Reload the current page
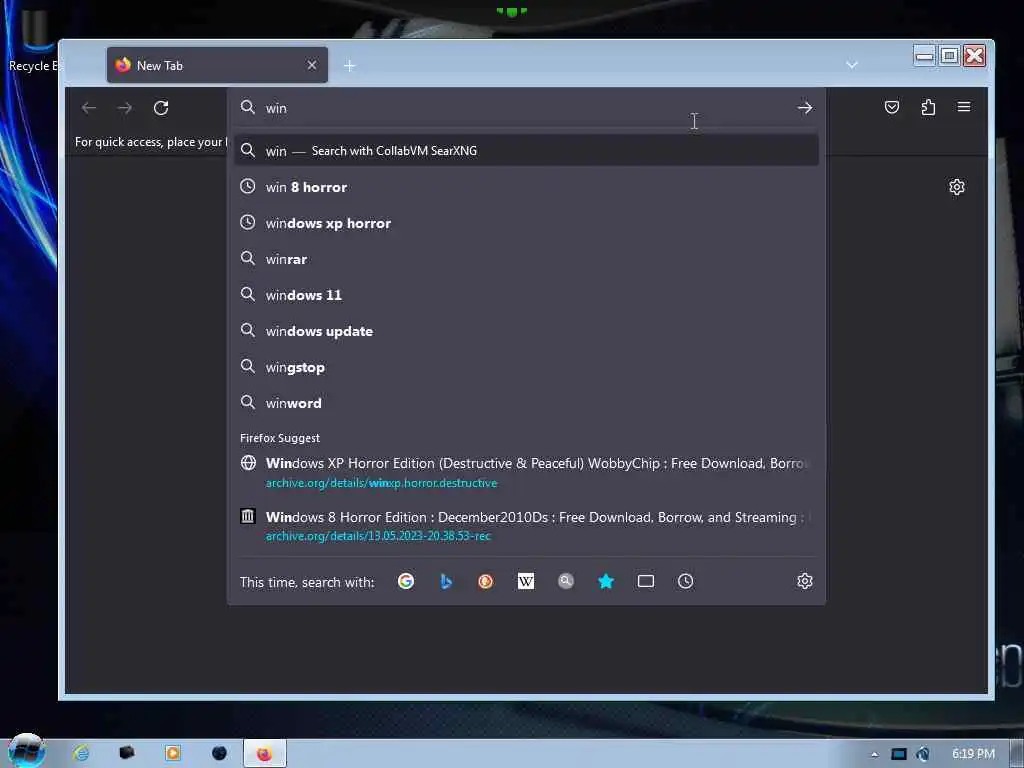 point(161,108)
